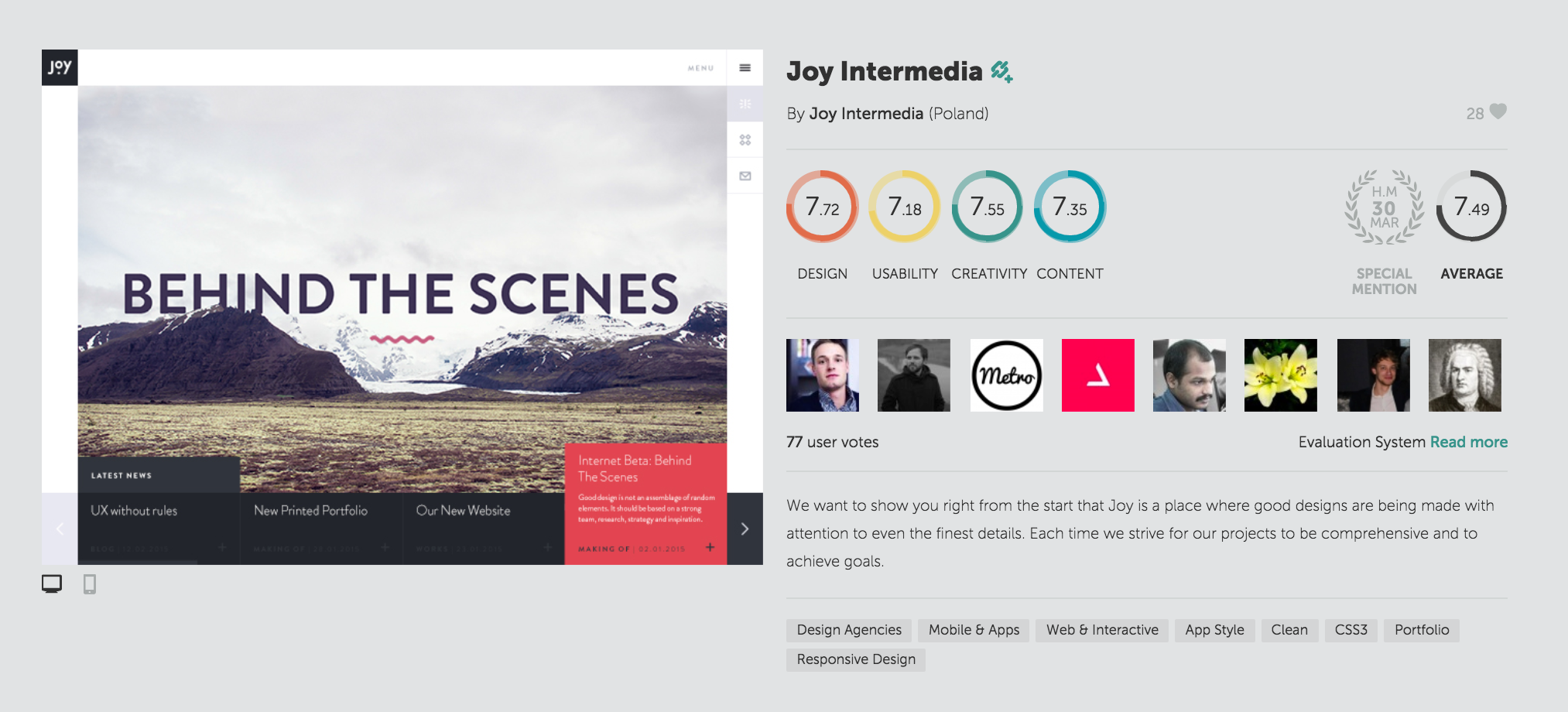Image resolution: width=1568 pixels, height=712 pixels.
Task: Click the list-view icon below hamburger
Action: point(745,104)
